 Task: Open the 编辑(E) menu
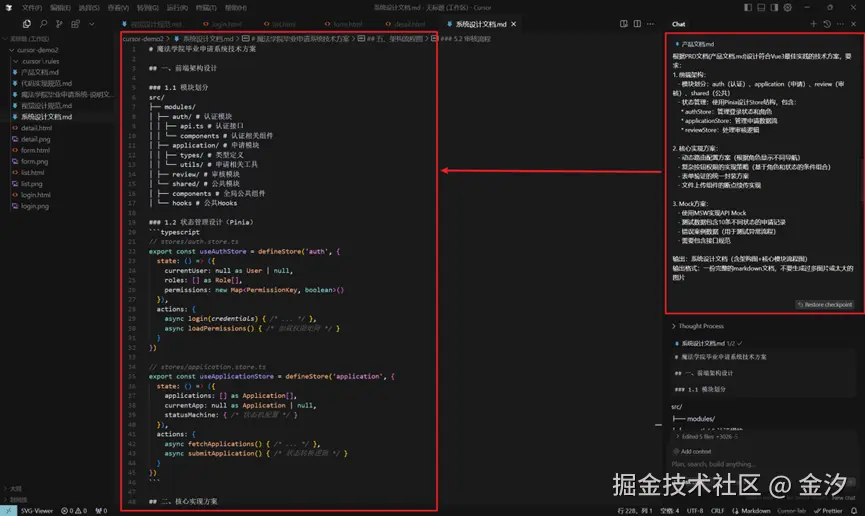[x=60, y=8]
